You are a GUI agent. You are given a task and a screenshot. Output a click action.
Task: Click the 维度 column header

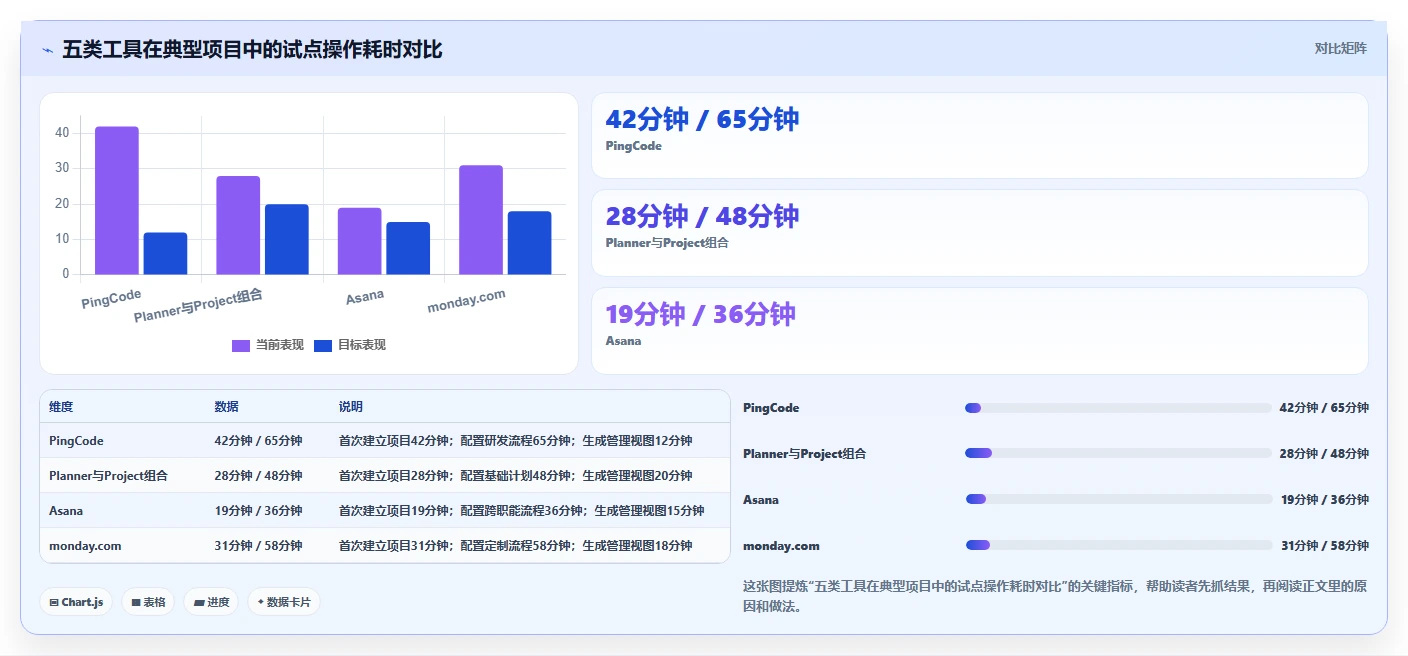(61, 407)
